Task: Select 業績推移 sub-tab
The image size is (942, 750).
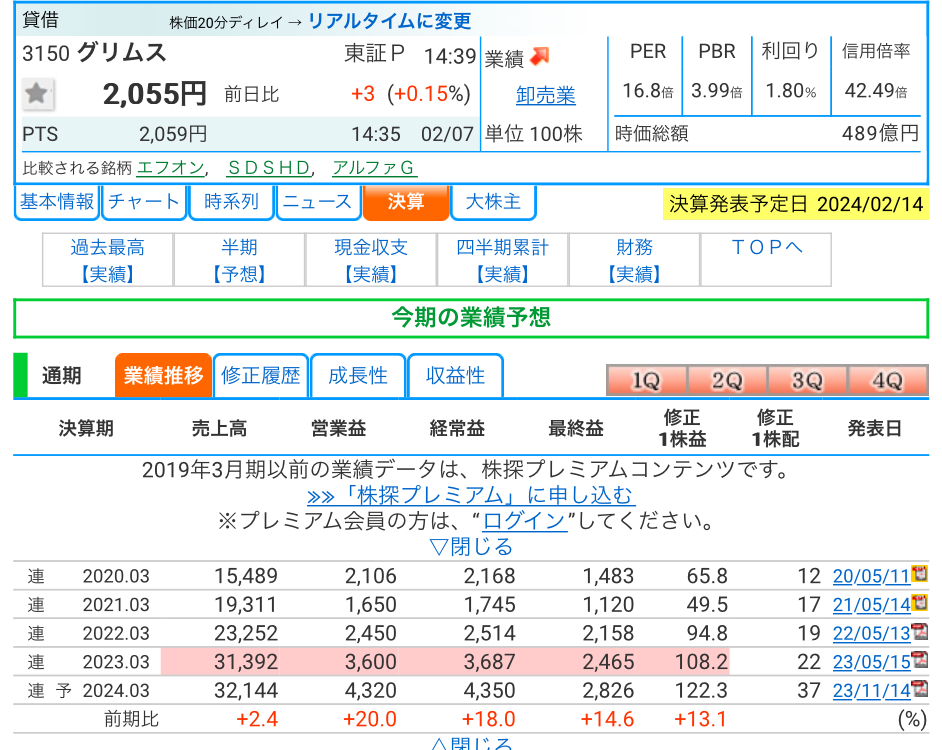Action: point(163,376)
